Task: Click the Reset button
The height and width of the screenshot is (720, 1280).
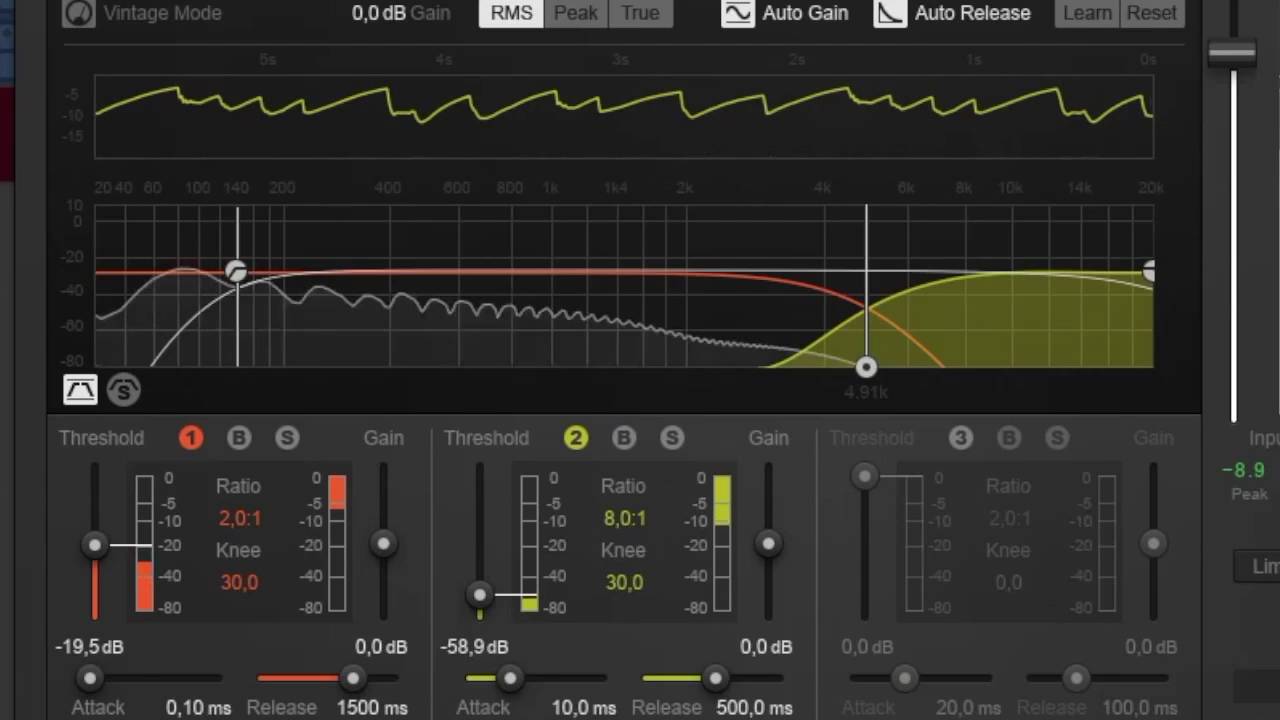Action: [1152, 13]
